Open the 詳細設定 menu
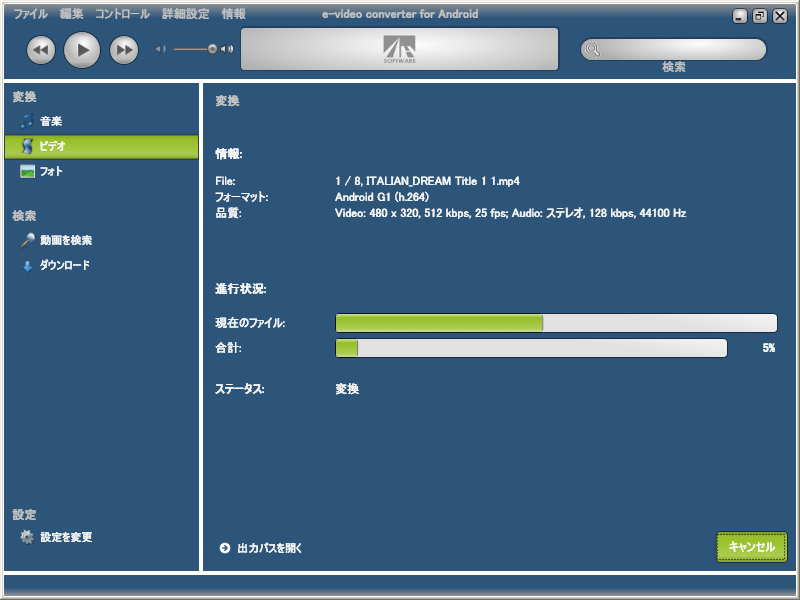The width and height of the screenshot is (800, 600). [186, 14]
